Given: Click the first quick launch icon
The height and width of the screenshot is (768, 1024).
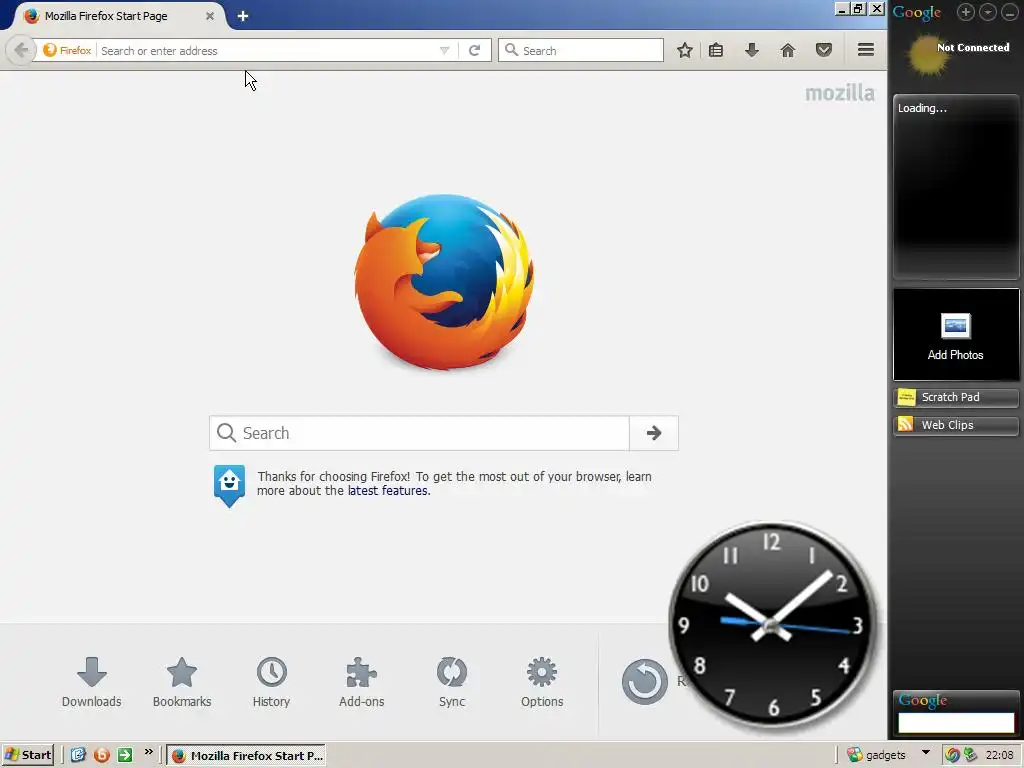Looking at the screenshot, I should pyautogui.click(x=78, y=755).
